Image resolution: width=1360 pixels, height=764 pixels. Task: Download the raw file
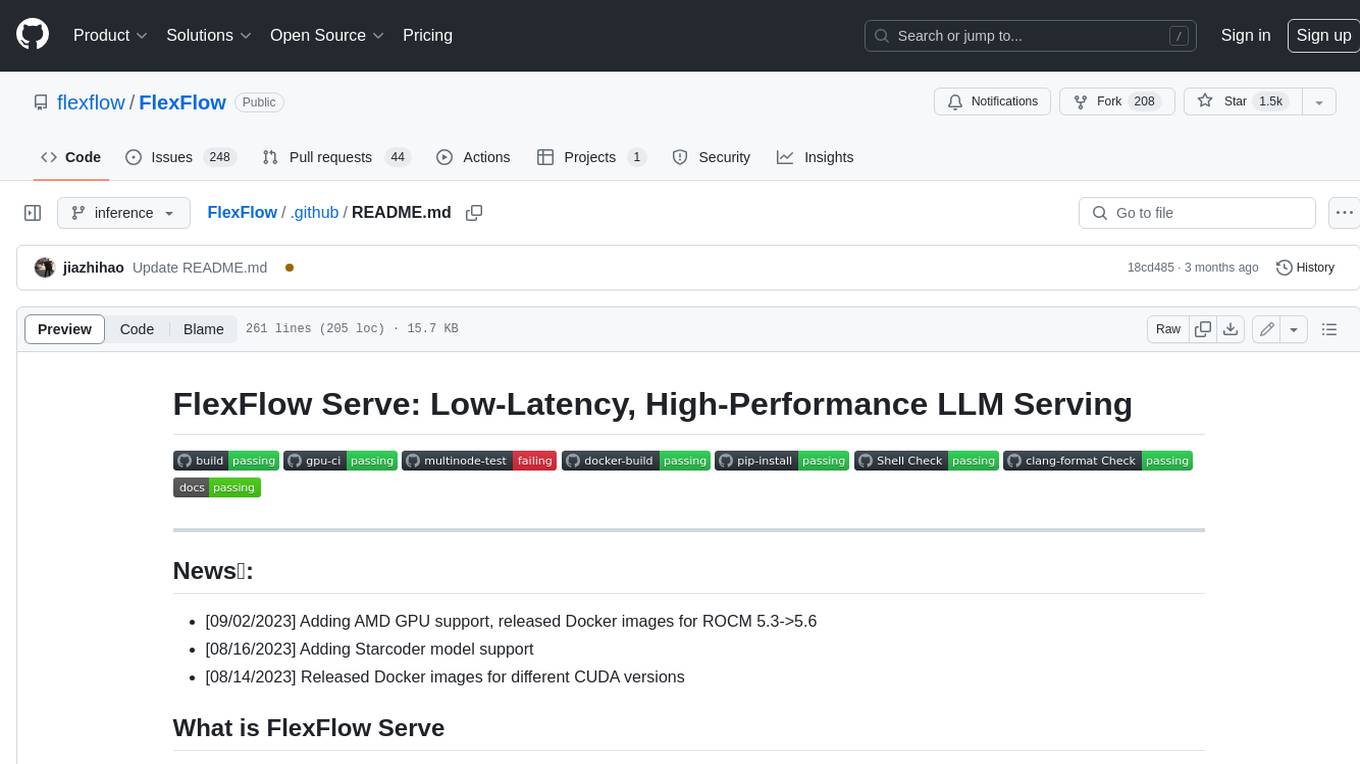click(x=1231, y=329)
